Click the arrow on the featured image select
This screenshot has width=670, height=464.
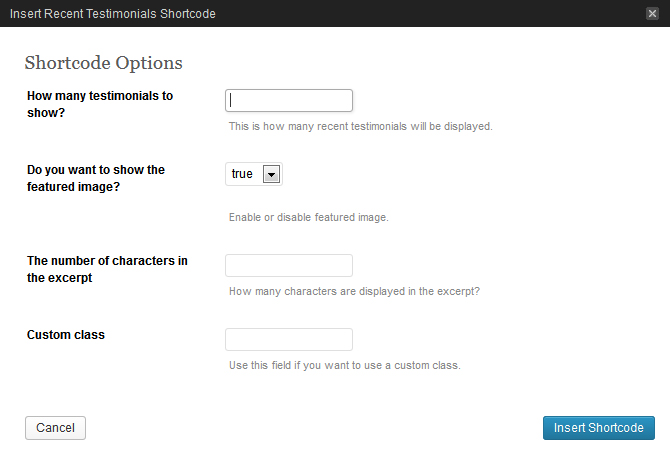(x=270, y=175)
